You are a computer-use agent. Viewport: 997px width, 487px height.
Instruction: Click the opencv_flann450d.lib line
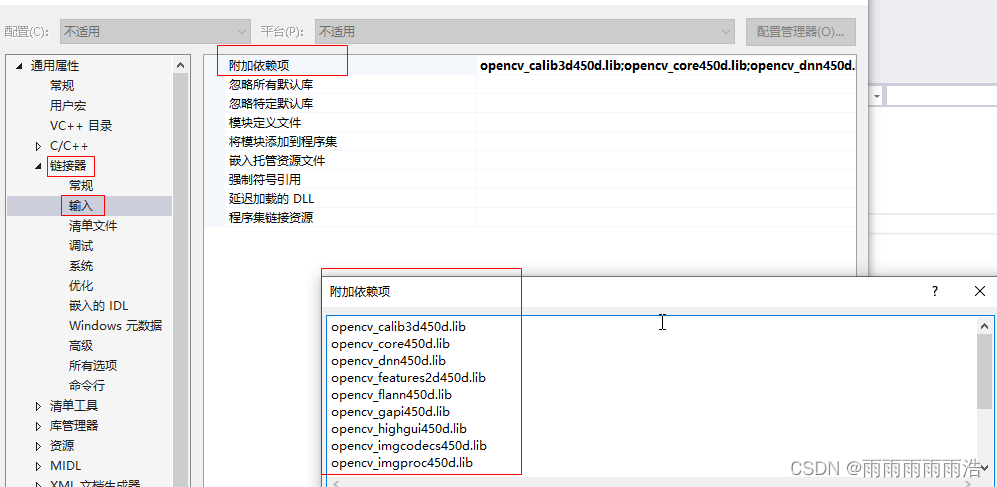click(392, 395)
